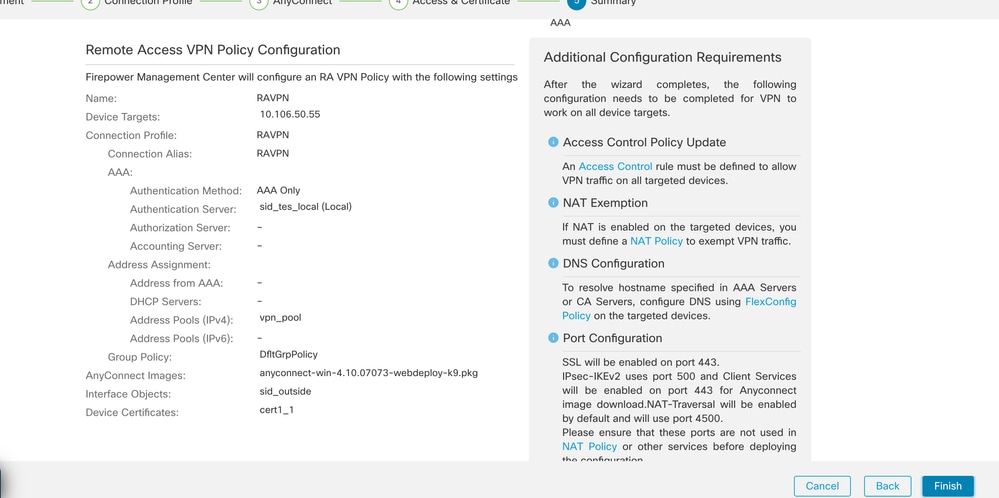Open NAT Policy link under Port Configuration
Image resolution: width=999 pixels, height=498 pixels.
tap(589, 446)
